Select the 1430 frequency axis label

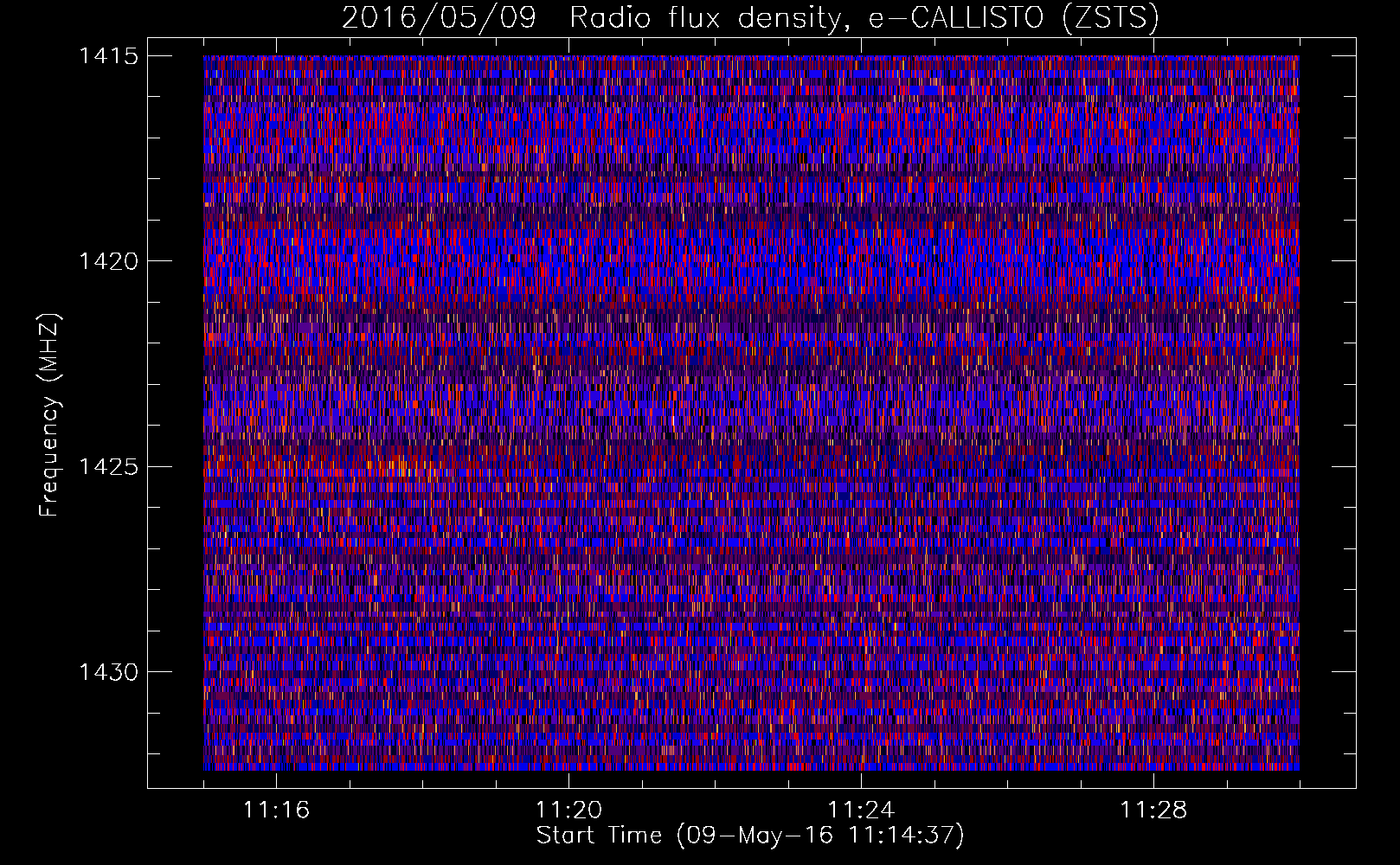[x=108, y=672]
